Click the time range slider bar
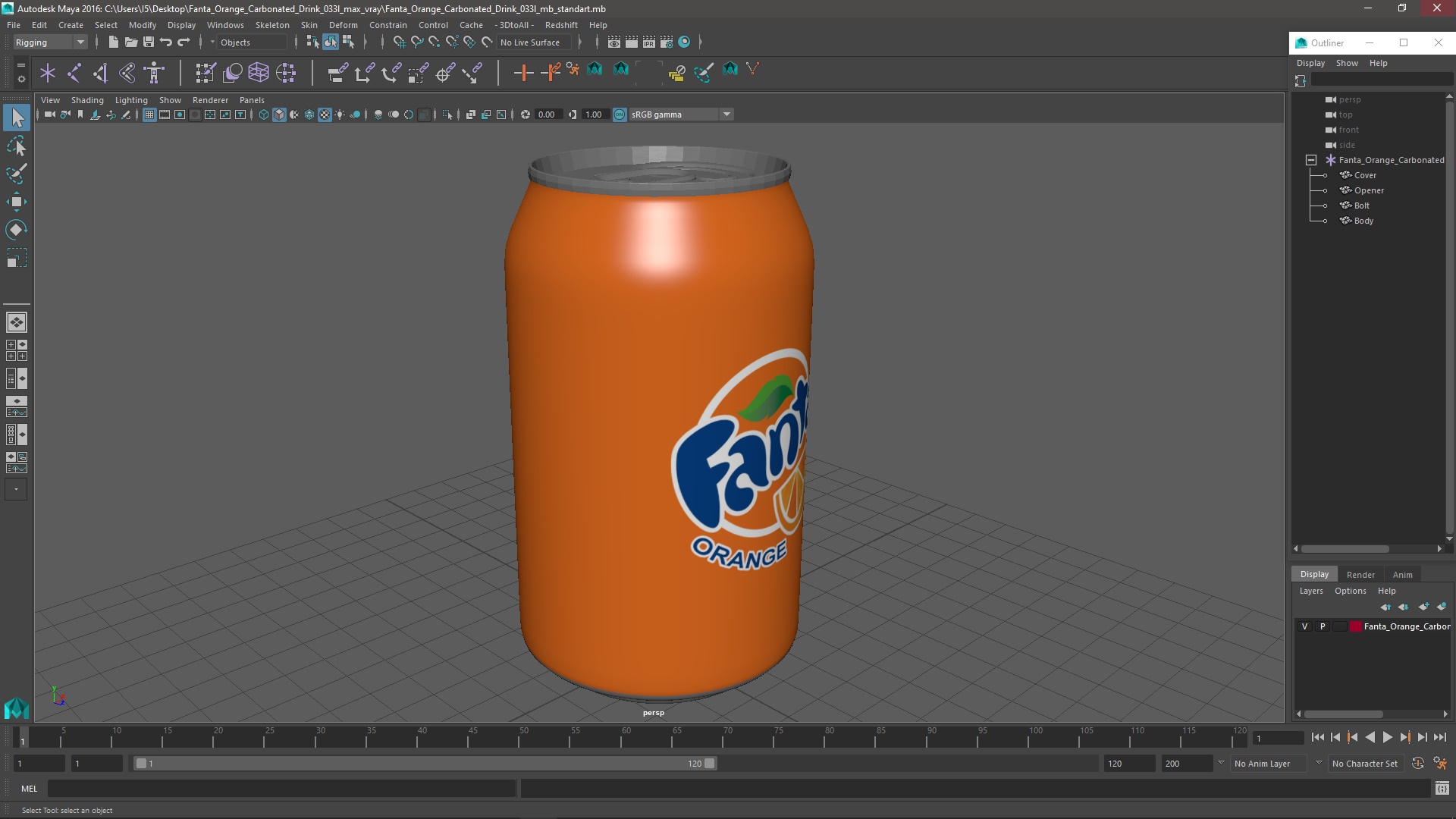This screenshot has width=1456, height=819. pyautogui.click(x=425, y=764)
